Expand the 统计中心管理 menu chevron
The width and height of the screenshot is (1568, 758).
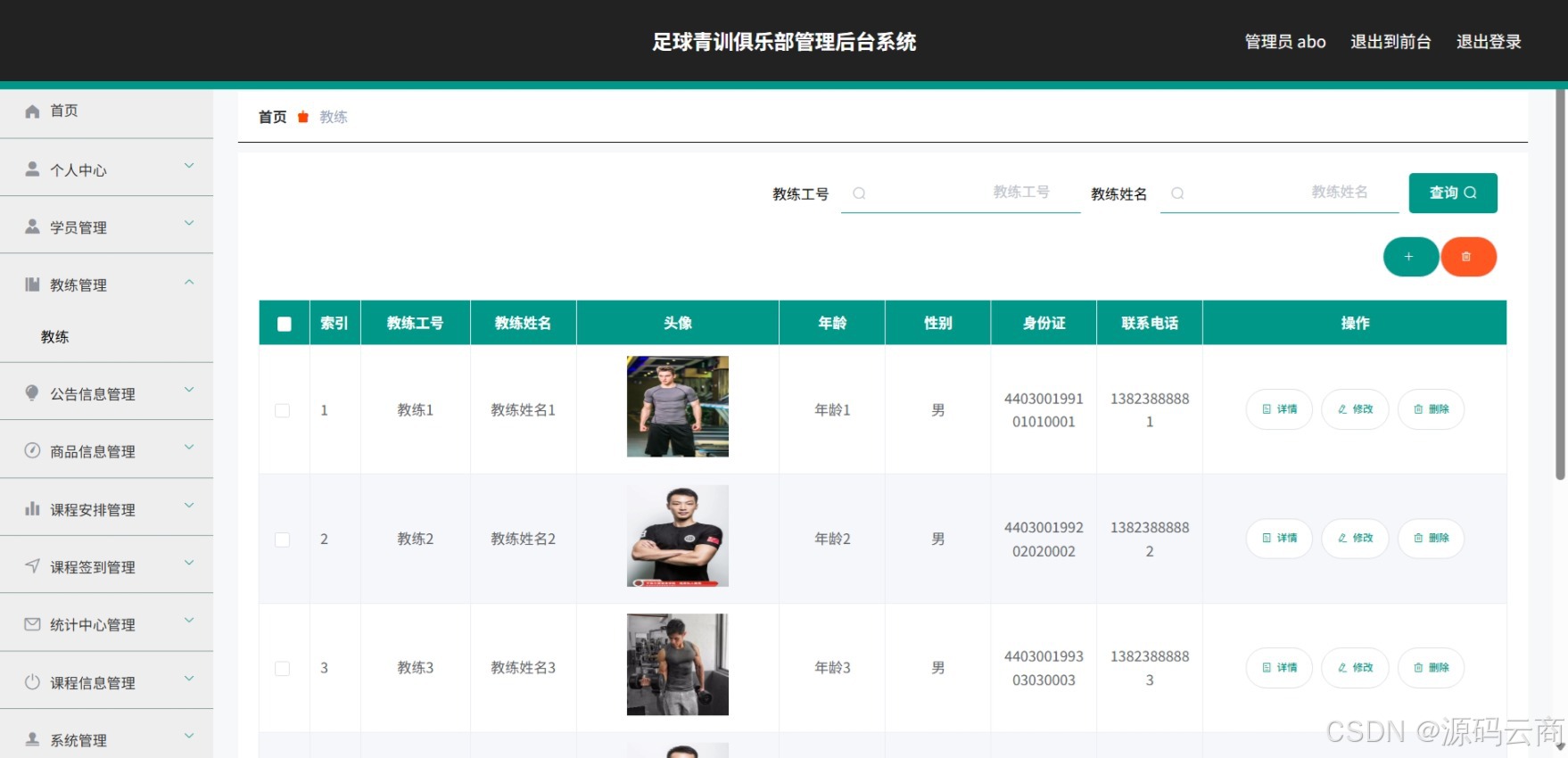[189, 620]
